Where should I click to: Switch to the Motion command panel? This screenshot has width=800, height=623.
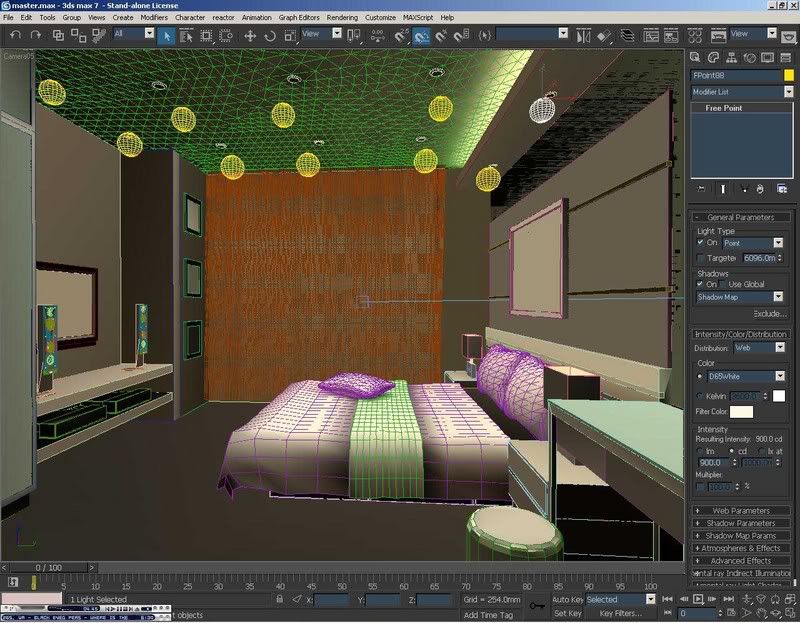[749, 57]
